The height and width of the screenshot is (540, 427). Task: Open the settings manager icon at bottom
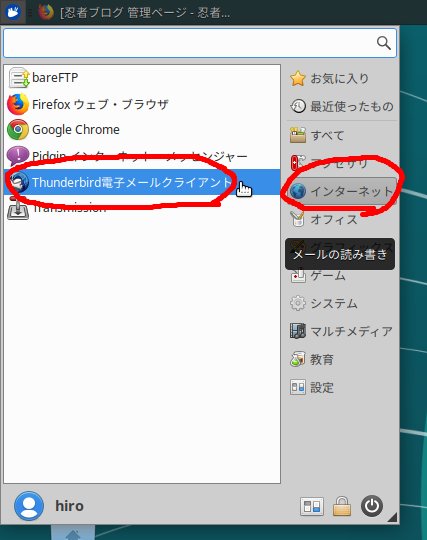tap(312, 506)
